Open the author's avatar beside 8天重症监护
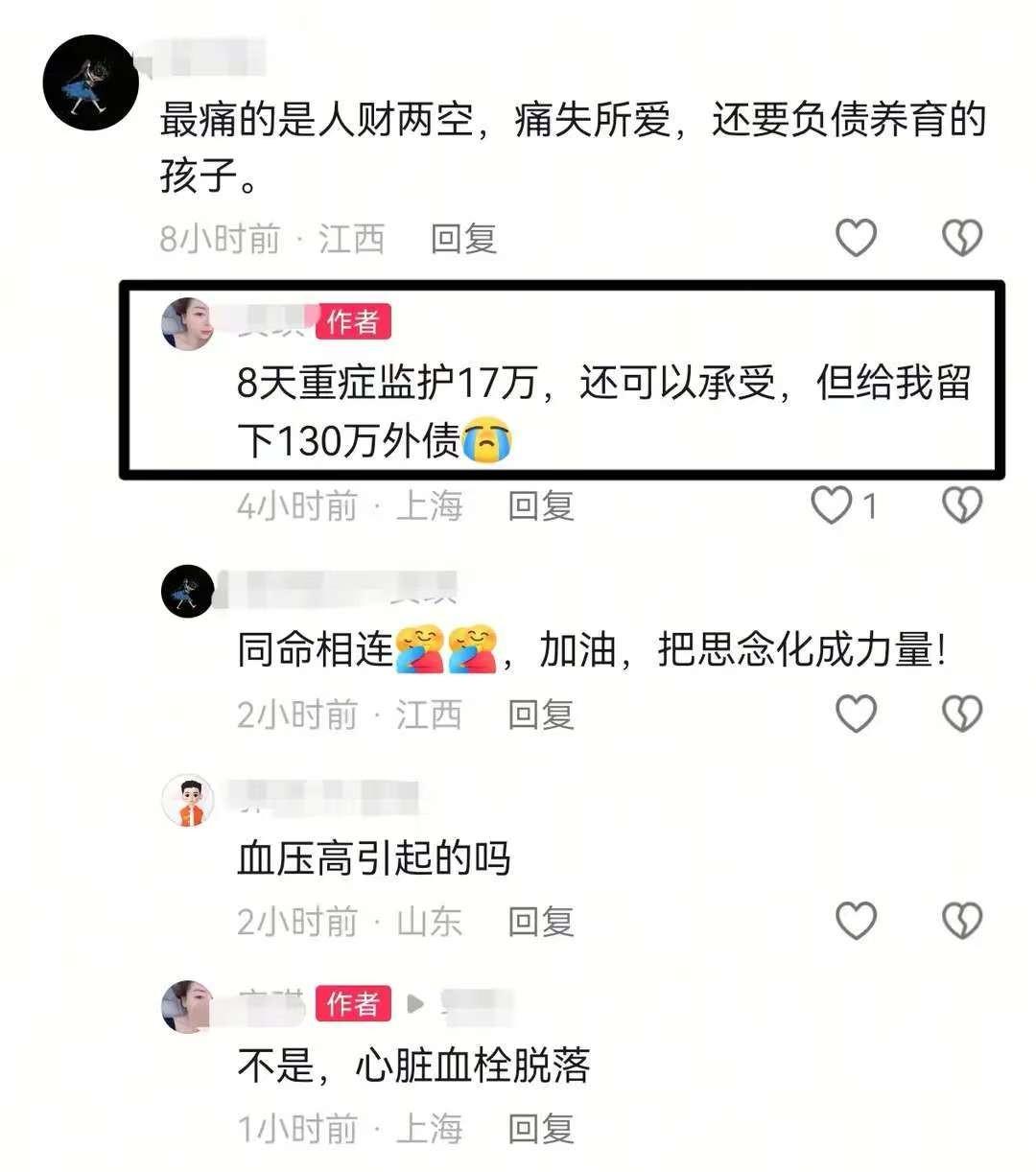Image resolution: width=1036 pixels, height=1172 pixels. tap(187, 323)
